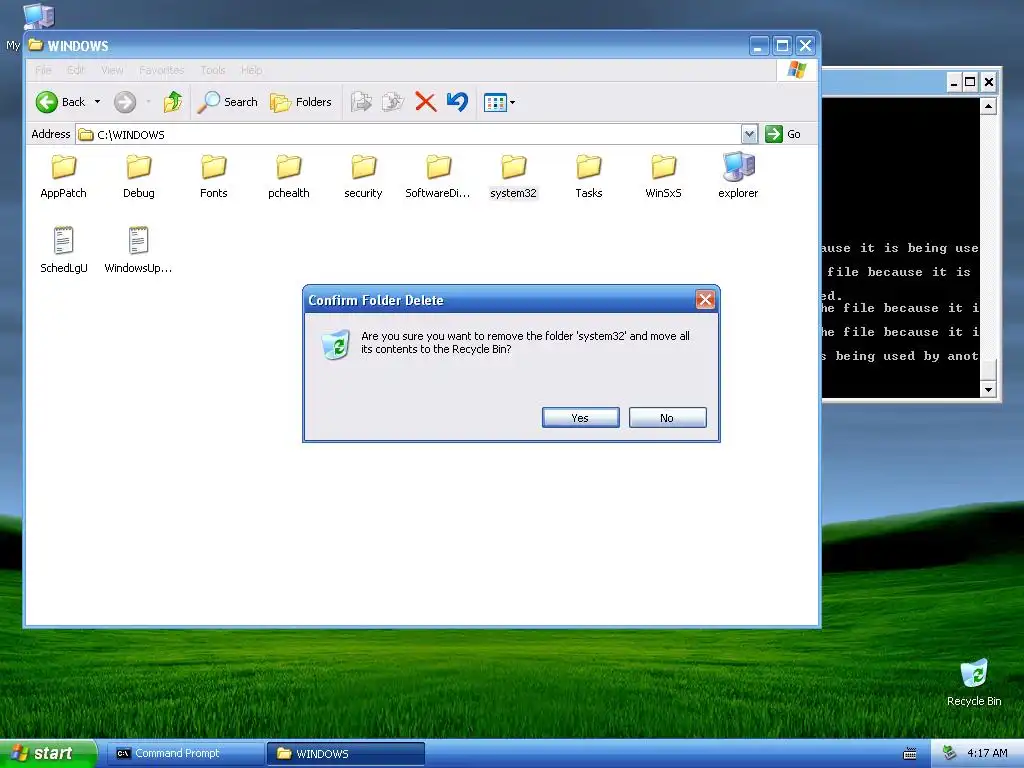Click the system tray network icon
Screen dimensions: 1024x768
coord(950,753)
